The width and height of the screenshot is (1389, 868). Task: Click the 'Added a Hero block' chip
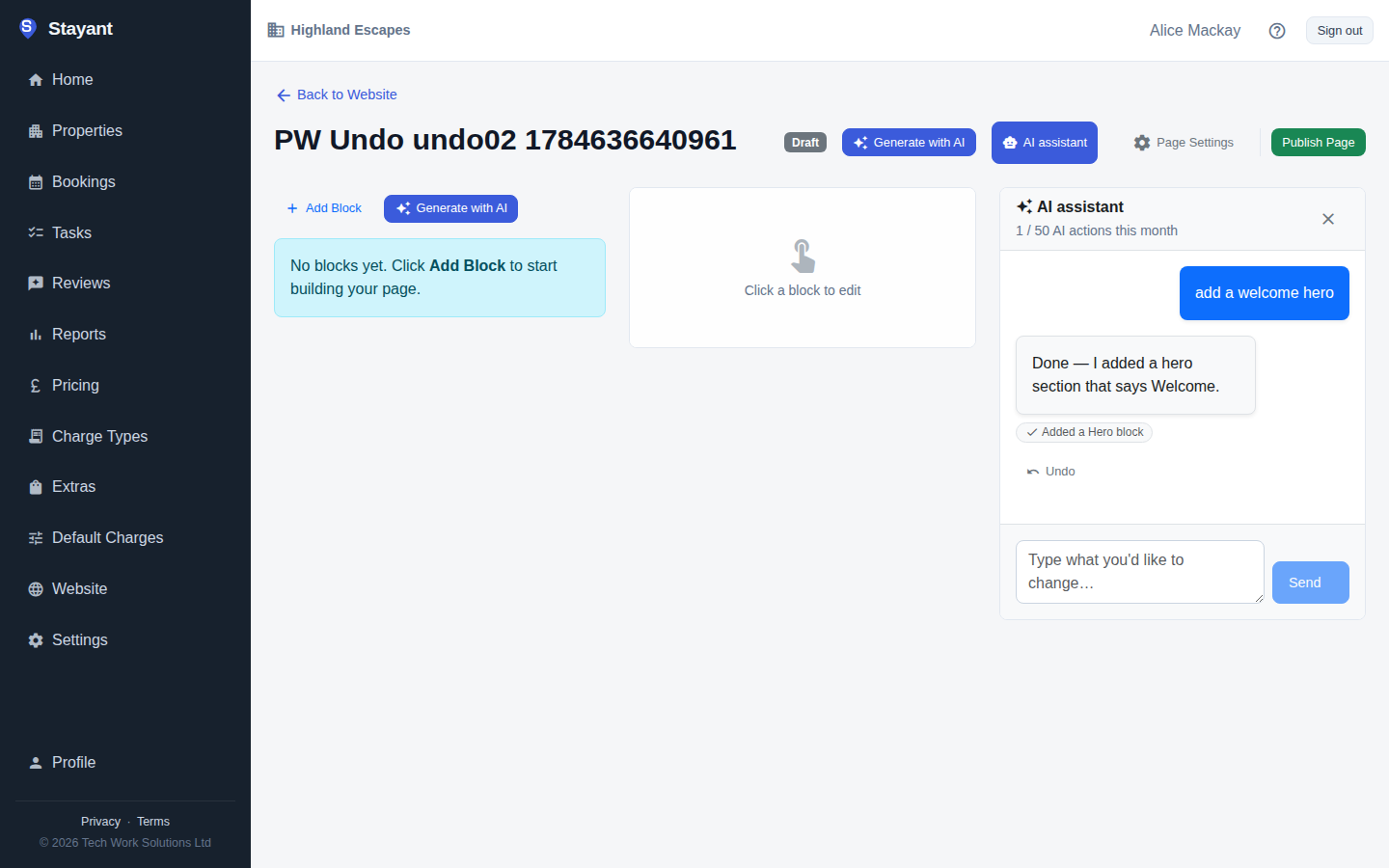(1084, 432)
